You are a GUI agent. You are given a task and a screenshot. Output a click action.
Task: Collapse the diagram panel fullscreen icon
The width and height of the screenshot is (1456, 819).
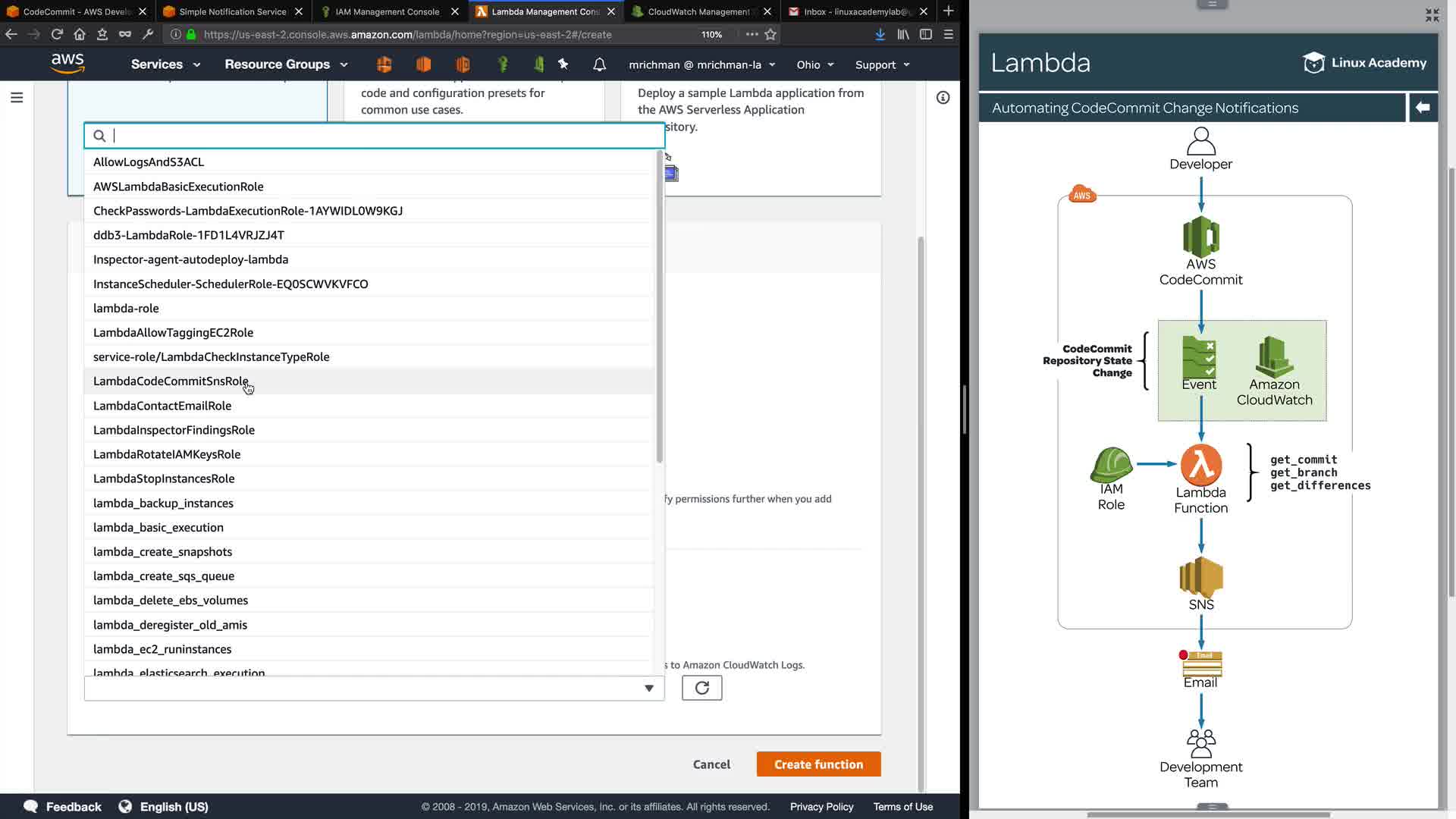pyautogui.click(x=1432, y=15)
